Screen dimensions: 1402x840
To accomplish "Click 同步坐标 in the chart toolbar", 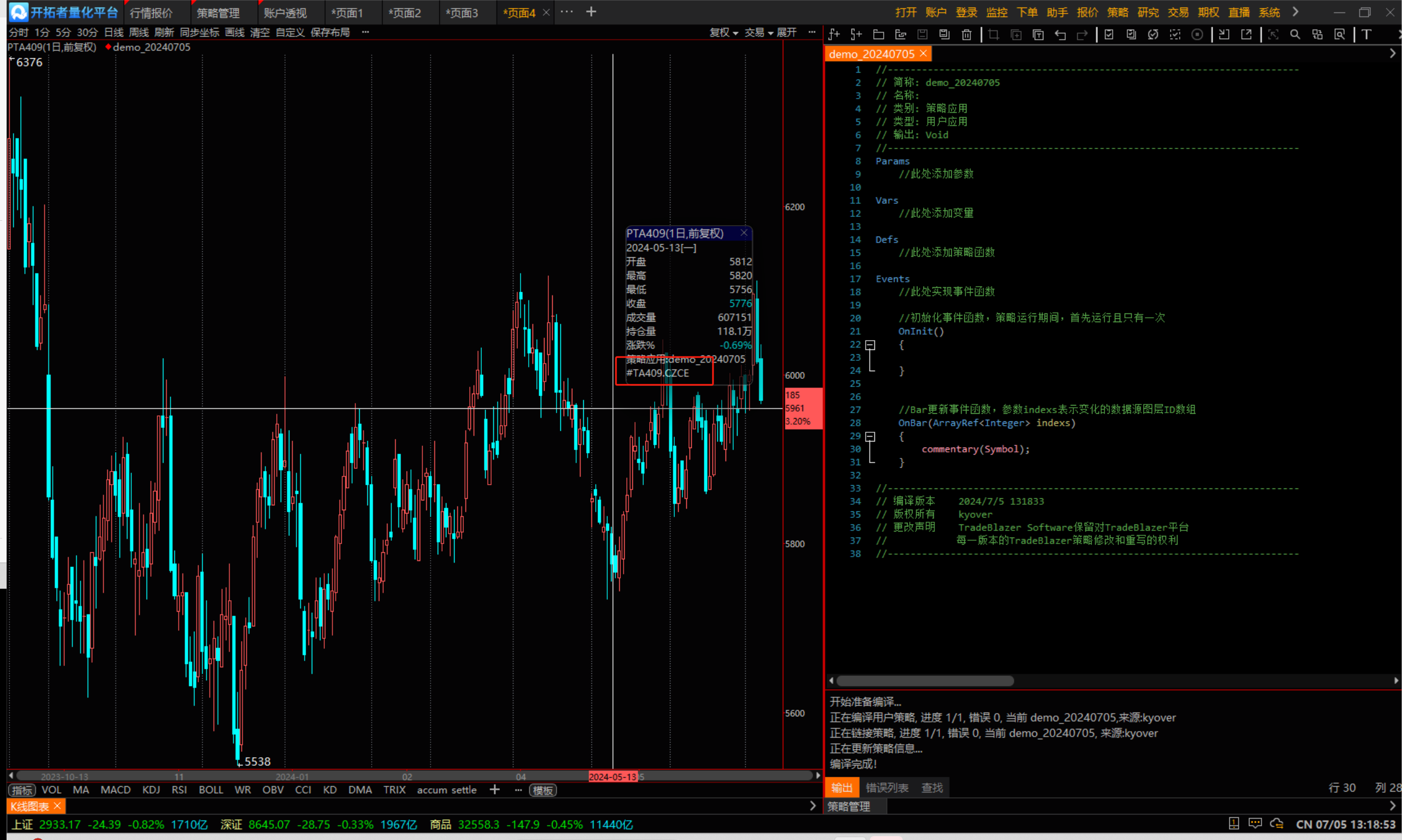I will pos(200,33).
